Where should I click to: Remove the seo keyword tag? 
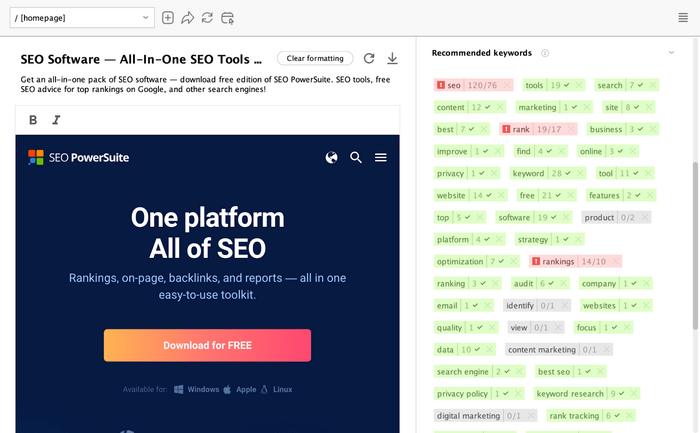click(506, 86)
